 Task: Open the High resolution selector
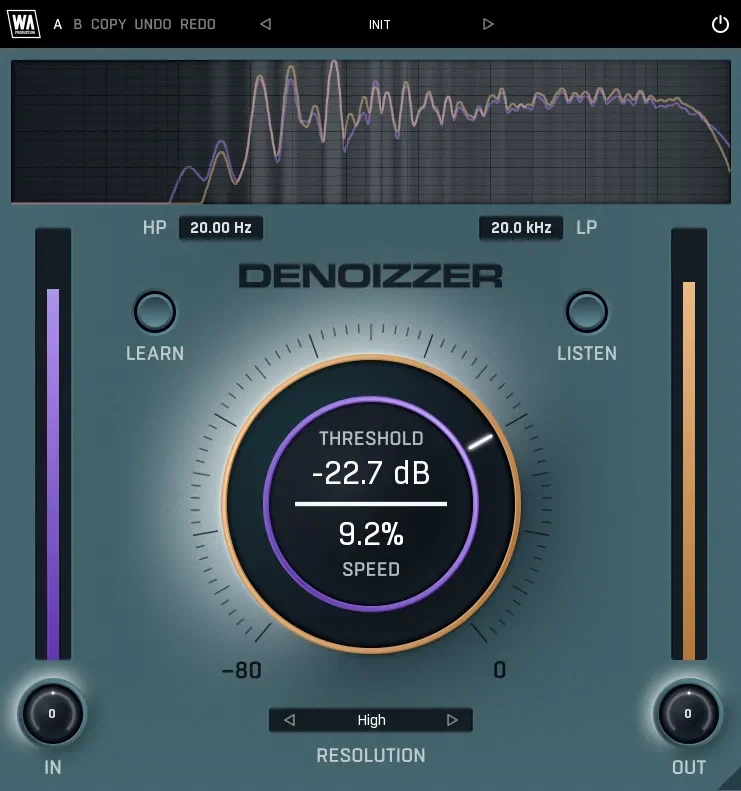(371, 720)
